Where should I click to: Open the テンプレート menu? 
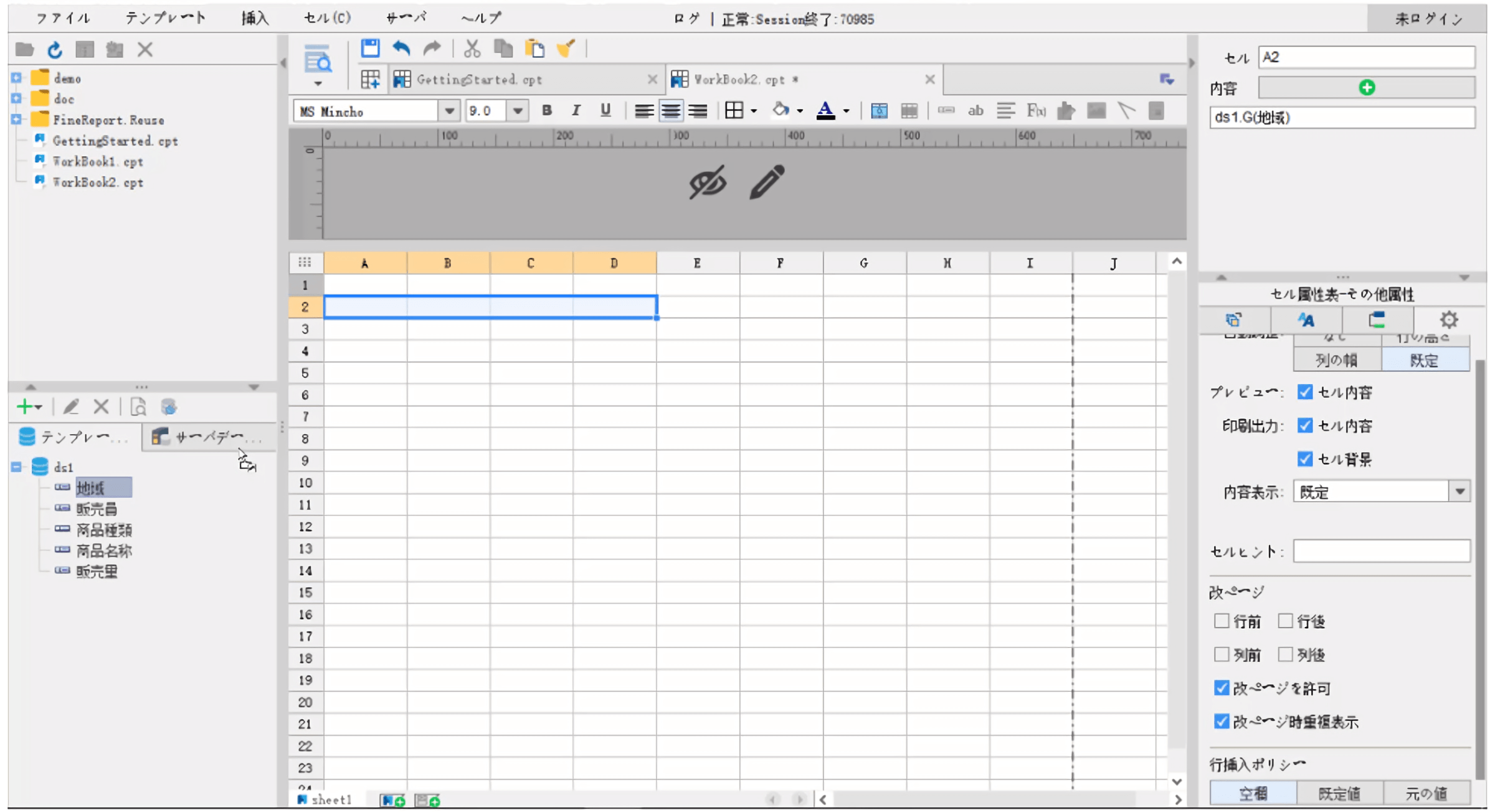pyautogui.click(x=165, y=18)
